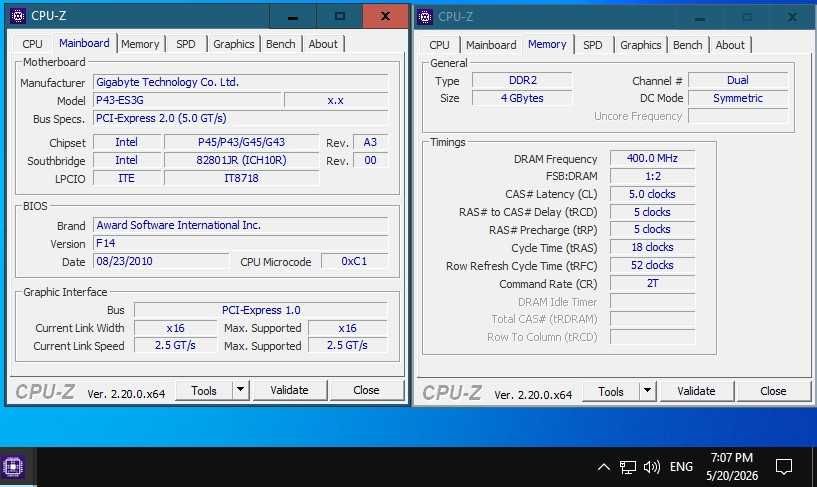Open About tab in left window
The height and width of the screenshot is (487, 817).
[x=323, y=44]
